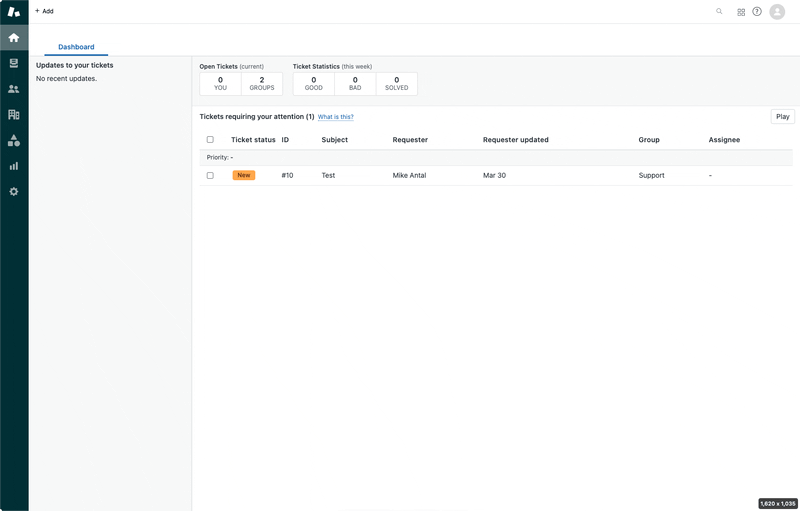Open the Customers people icon
This screenshot has height=511, width=800.
[14, 89]
